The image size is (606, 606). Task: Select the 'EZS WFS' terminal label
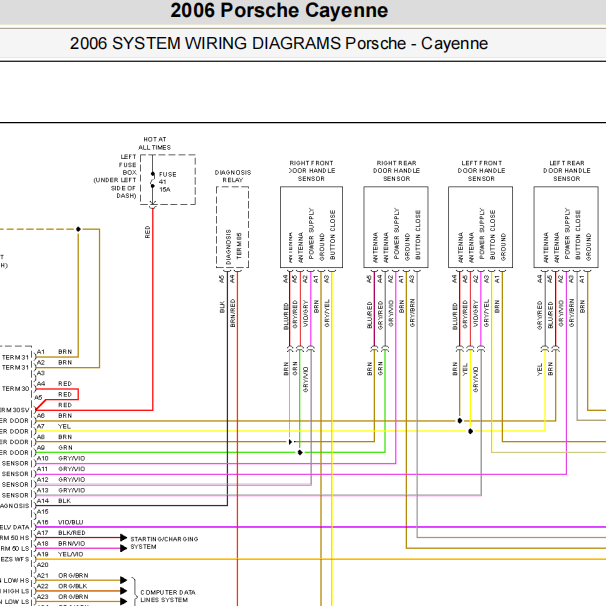click(x=15, y=559)
